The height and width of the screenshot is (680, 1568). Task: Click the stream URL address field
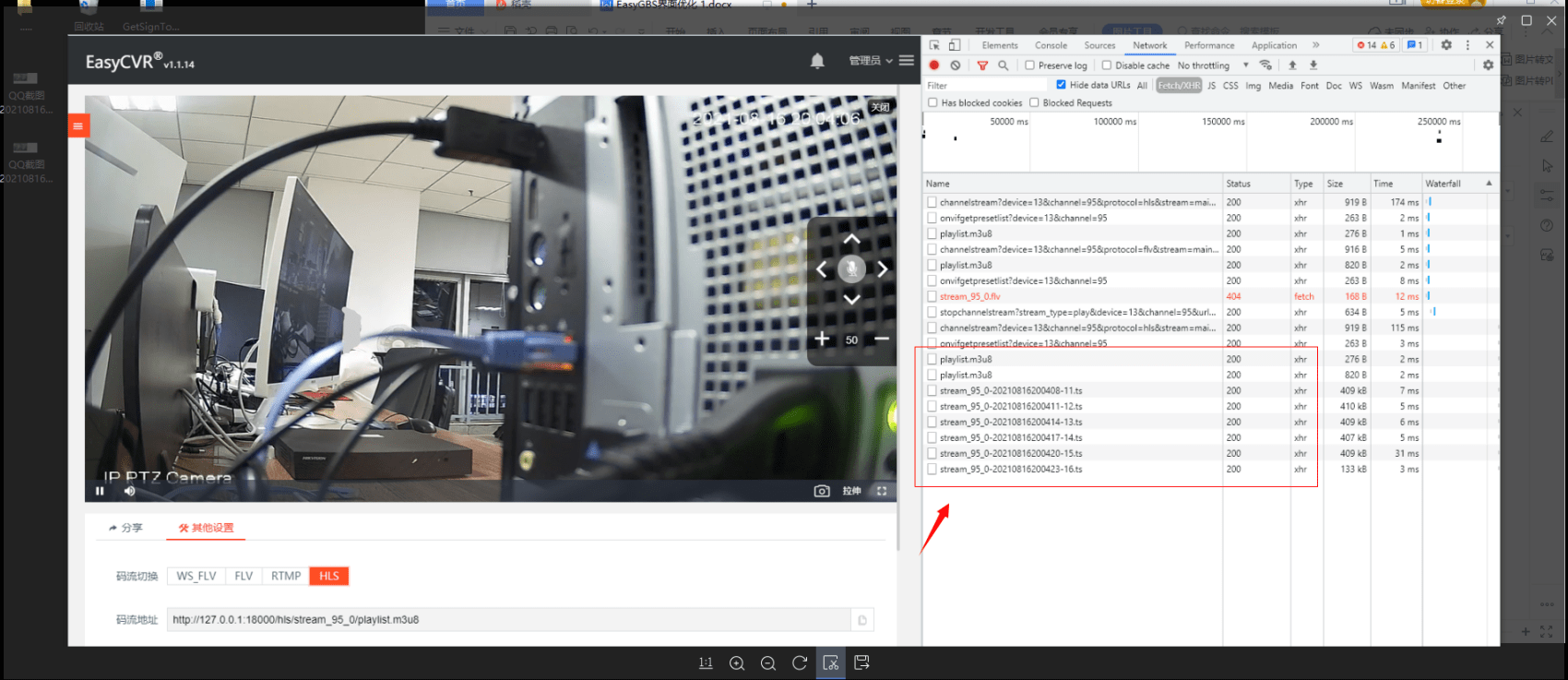[507, 620]
